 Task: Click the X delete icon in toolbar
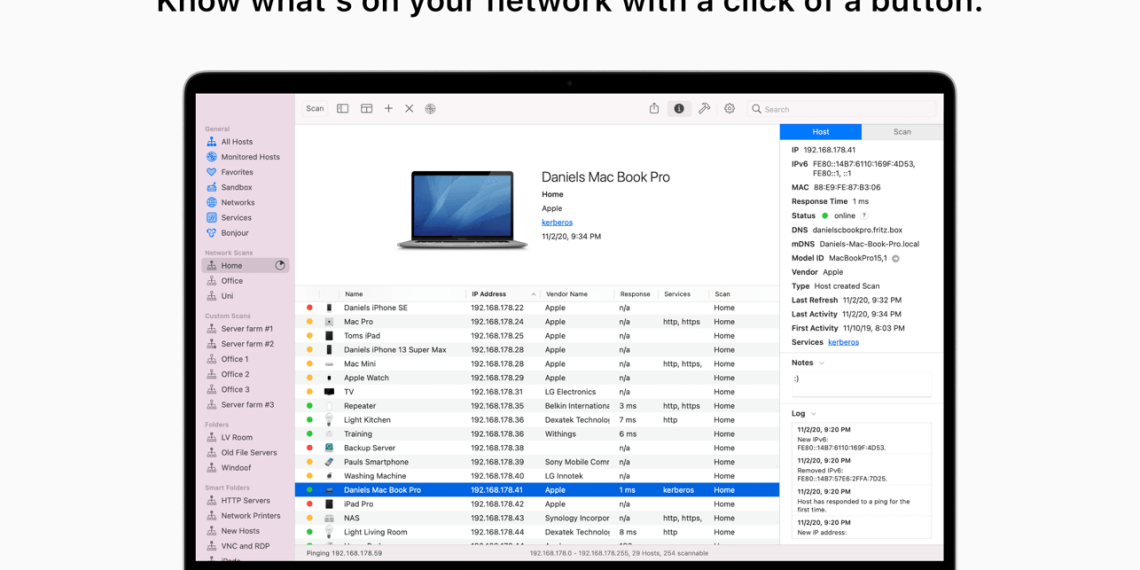[x=409, y=109]
